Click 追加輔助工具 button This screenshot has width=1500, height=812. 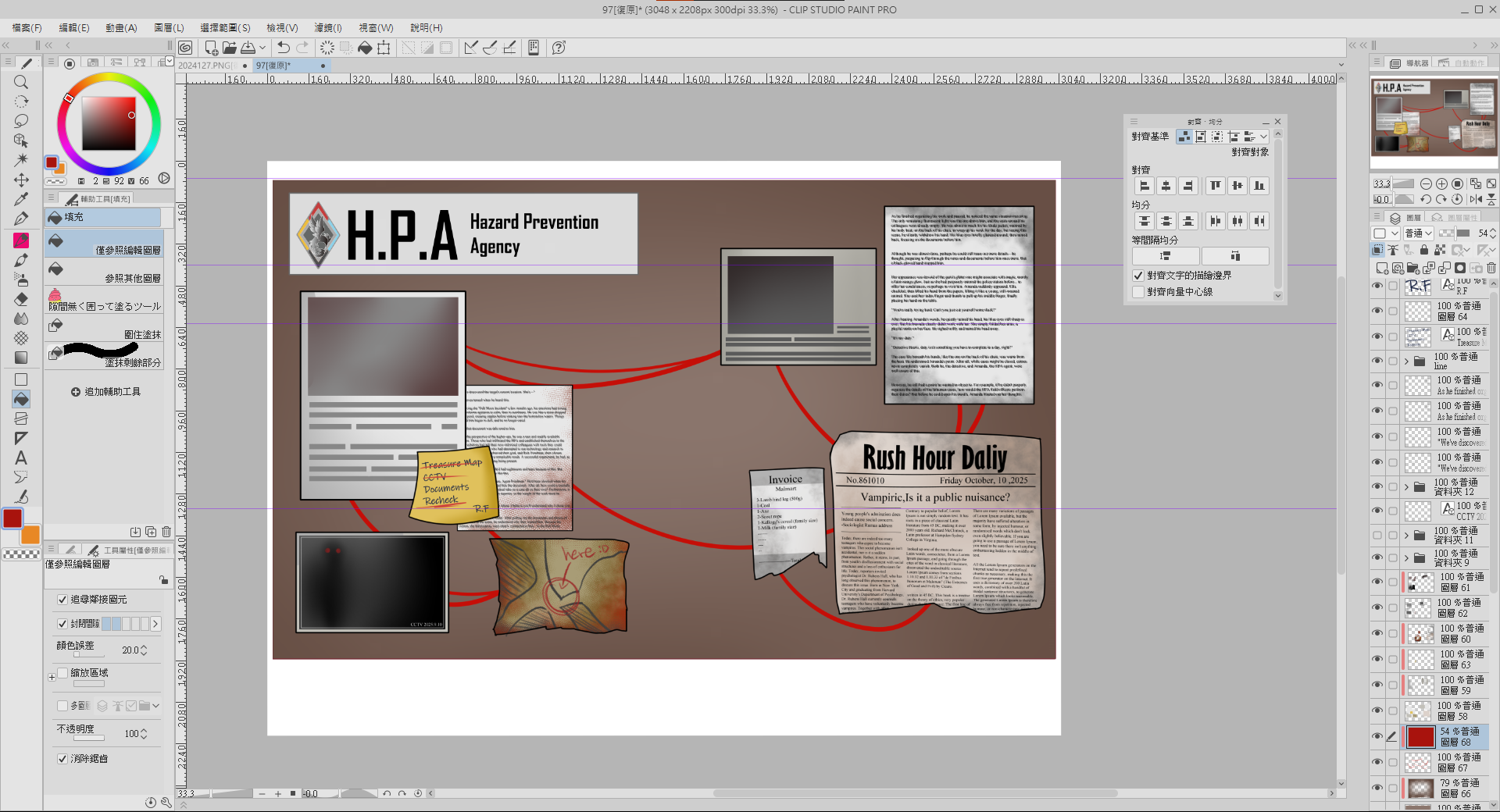coord(105,392)
